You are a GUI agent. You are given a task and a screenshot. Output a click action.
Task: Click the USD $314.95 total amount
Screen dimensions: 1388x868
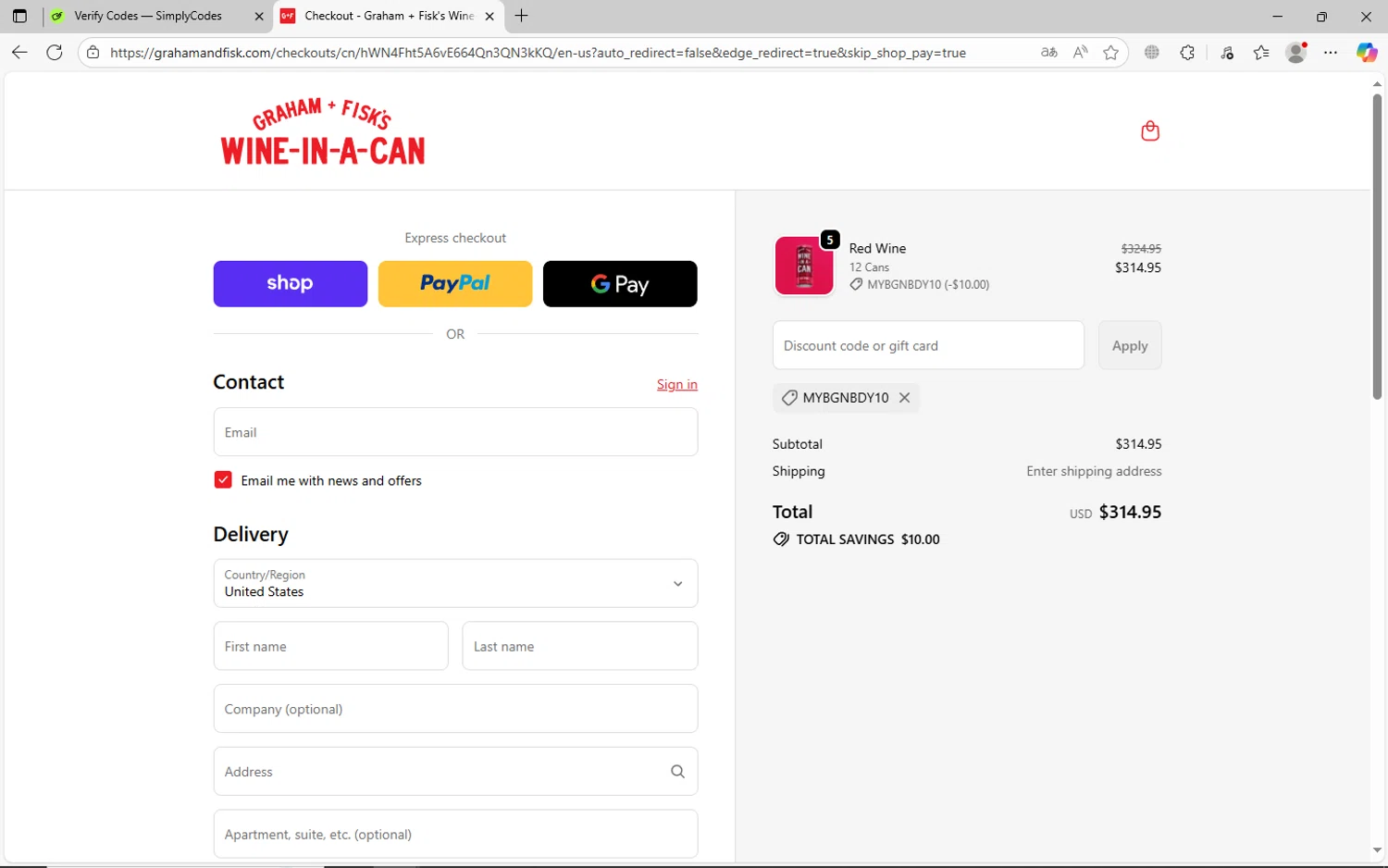(1116, 512)
